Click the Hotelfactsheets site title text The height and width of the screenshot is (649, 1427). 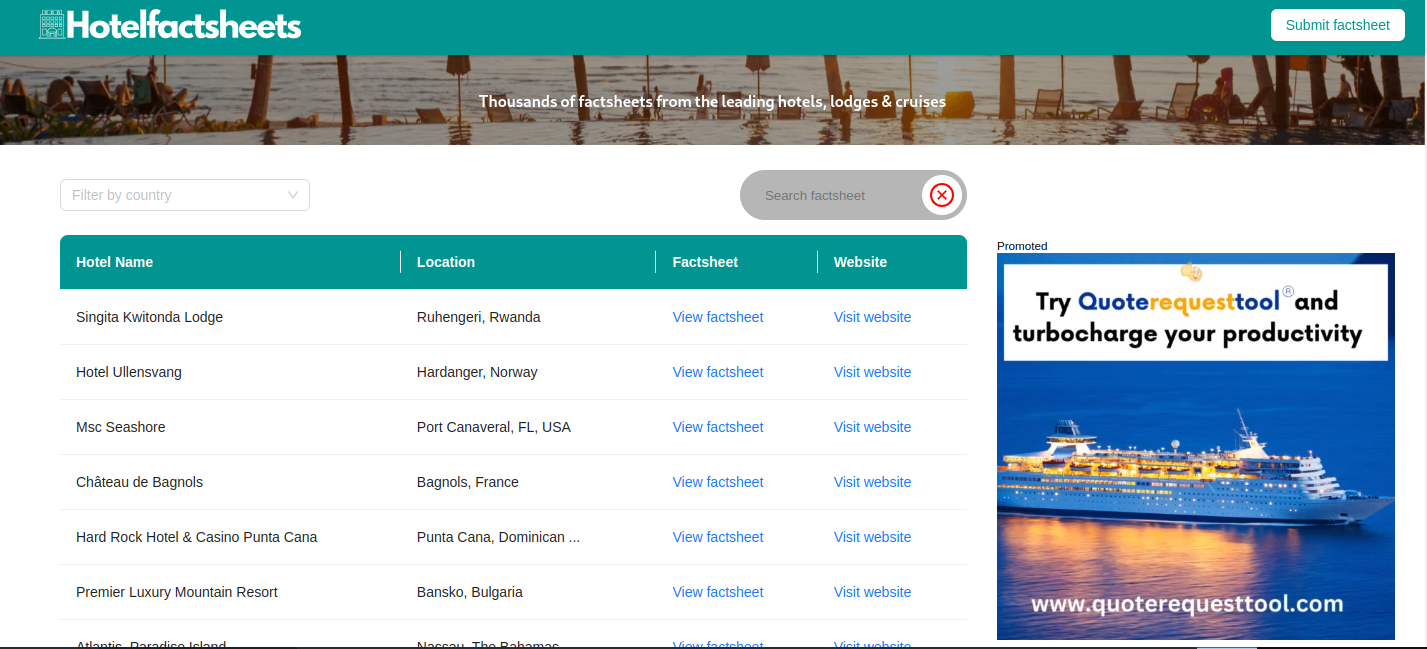184,26
